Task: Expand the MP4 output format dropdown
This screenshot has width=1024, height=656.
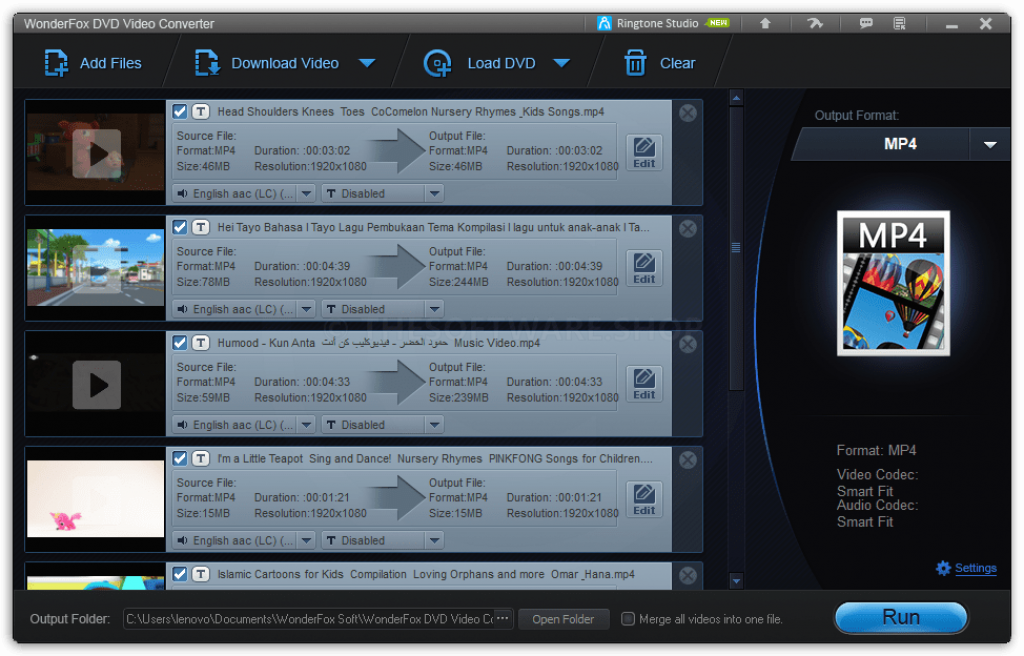Action: (x=989, y=144)
